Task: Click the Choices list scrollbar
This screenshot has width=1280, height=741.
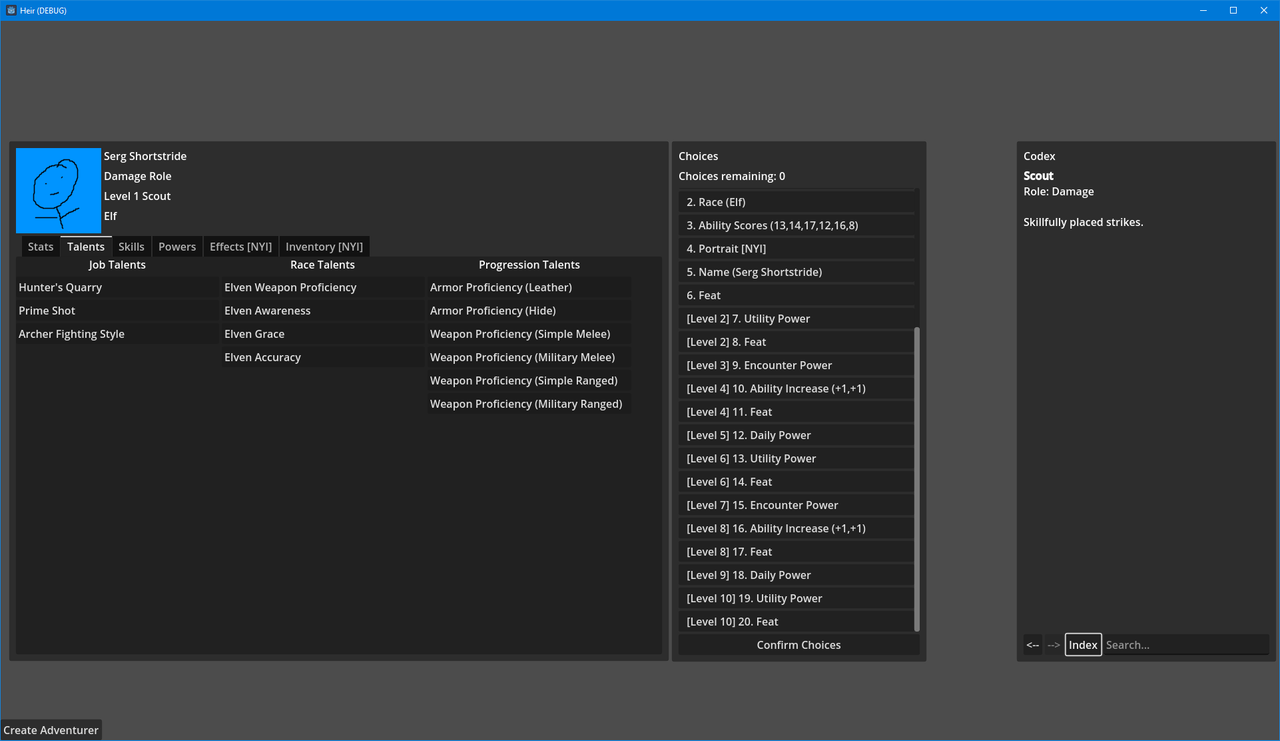Action: (x=917, y=478)
